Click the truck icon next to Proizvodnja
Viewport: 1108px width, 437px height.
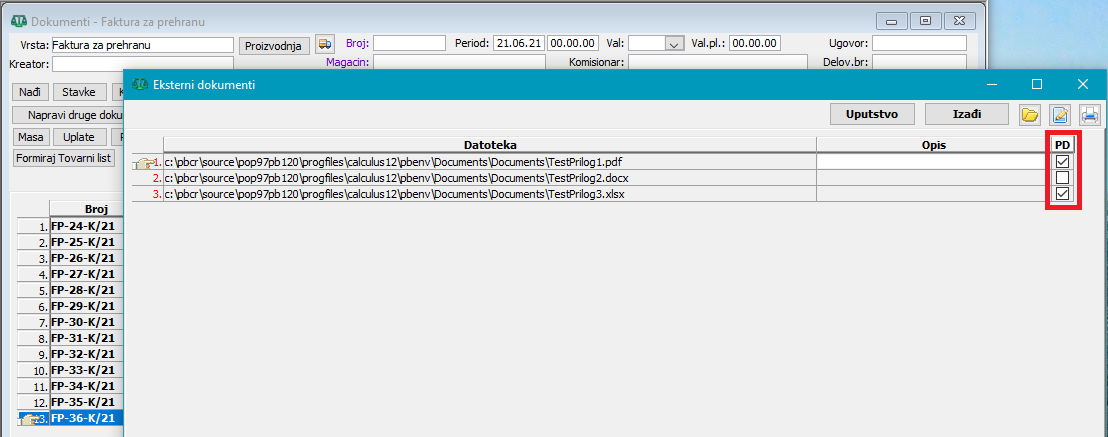click(x=325, y=44)
